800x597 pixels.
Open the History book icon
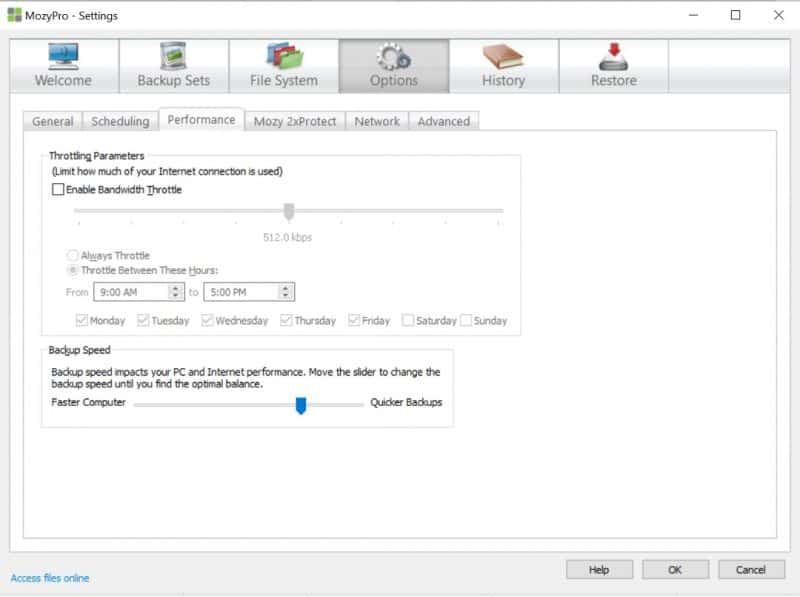[503, 56]
